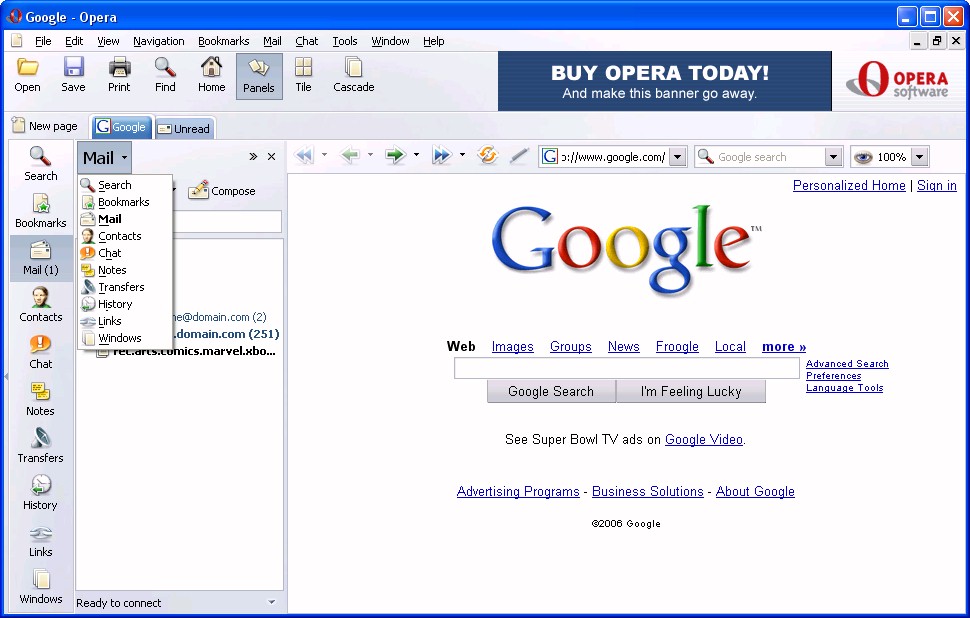Open the History sidebar panel
Screen dimensions: 970x618
tap(41, 493)
